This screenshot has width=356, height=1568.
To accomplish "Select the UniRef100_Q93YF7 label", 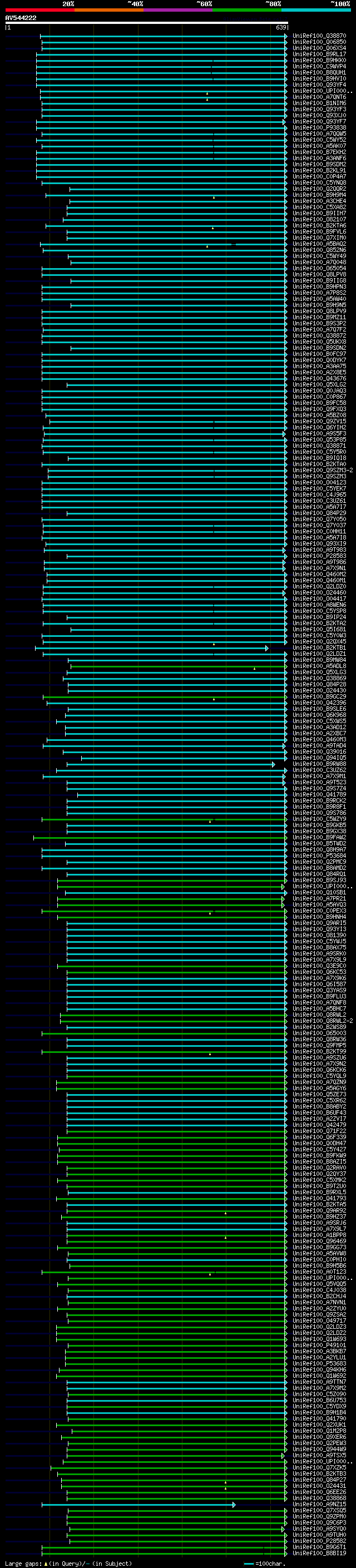I will tap(319, 122).
